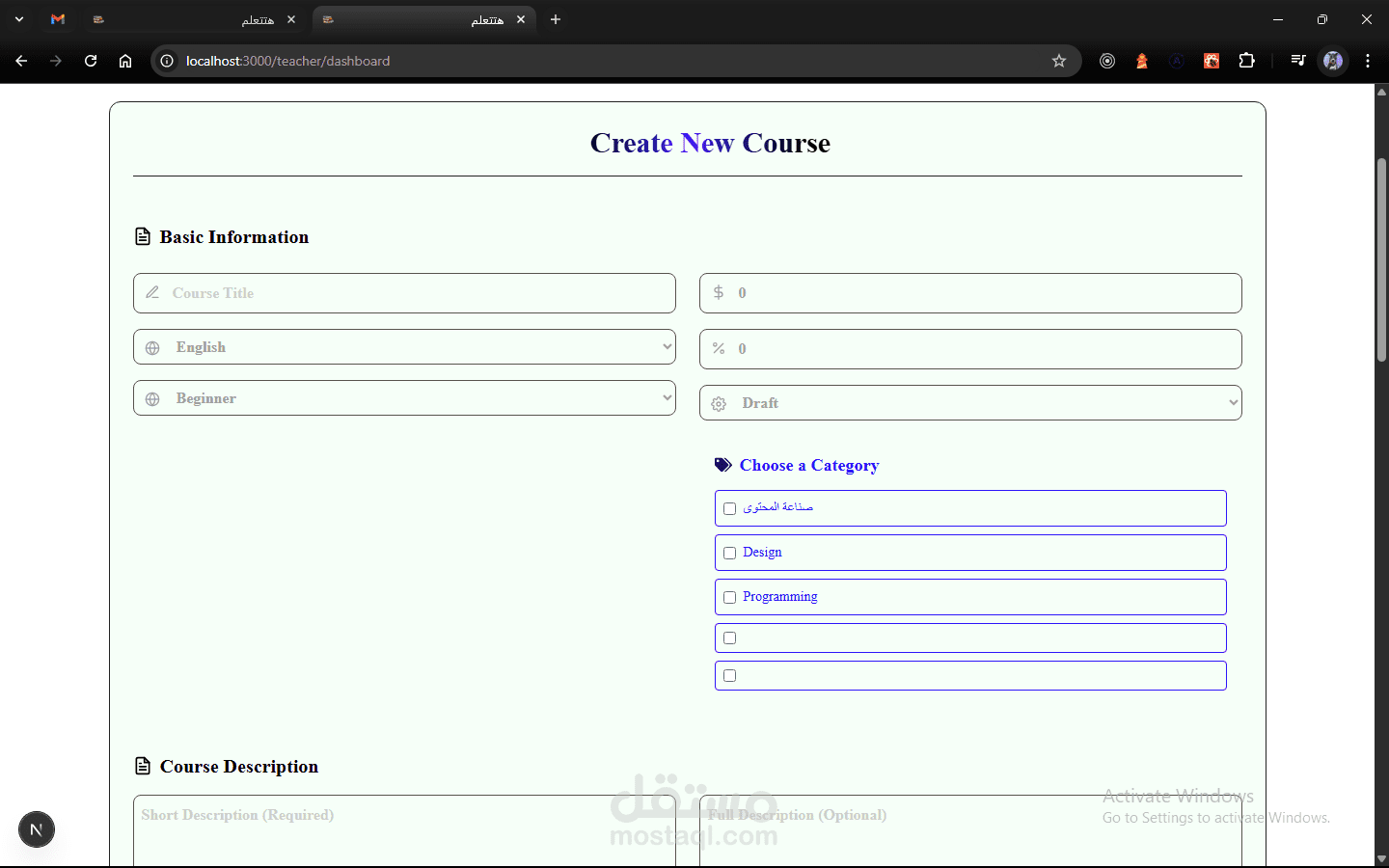Screen dimensions: 1389x868
Task: Switch to the Gmail browser tab
Action: tap(58, 19)
